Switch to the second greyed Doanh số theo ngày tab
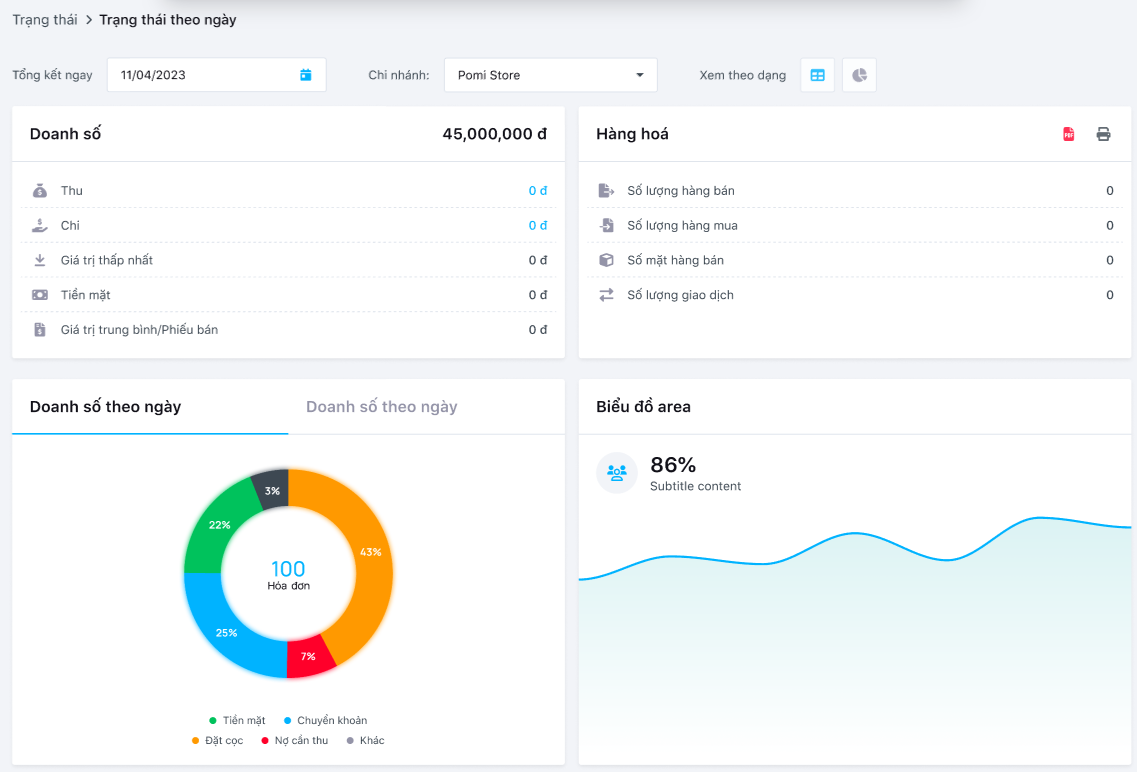1137x772 pixels. click(x=381, y=407)
